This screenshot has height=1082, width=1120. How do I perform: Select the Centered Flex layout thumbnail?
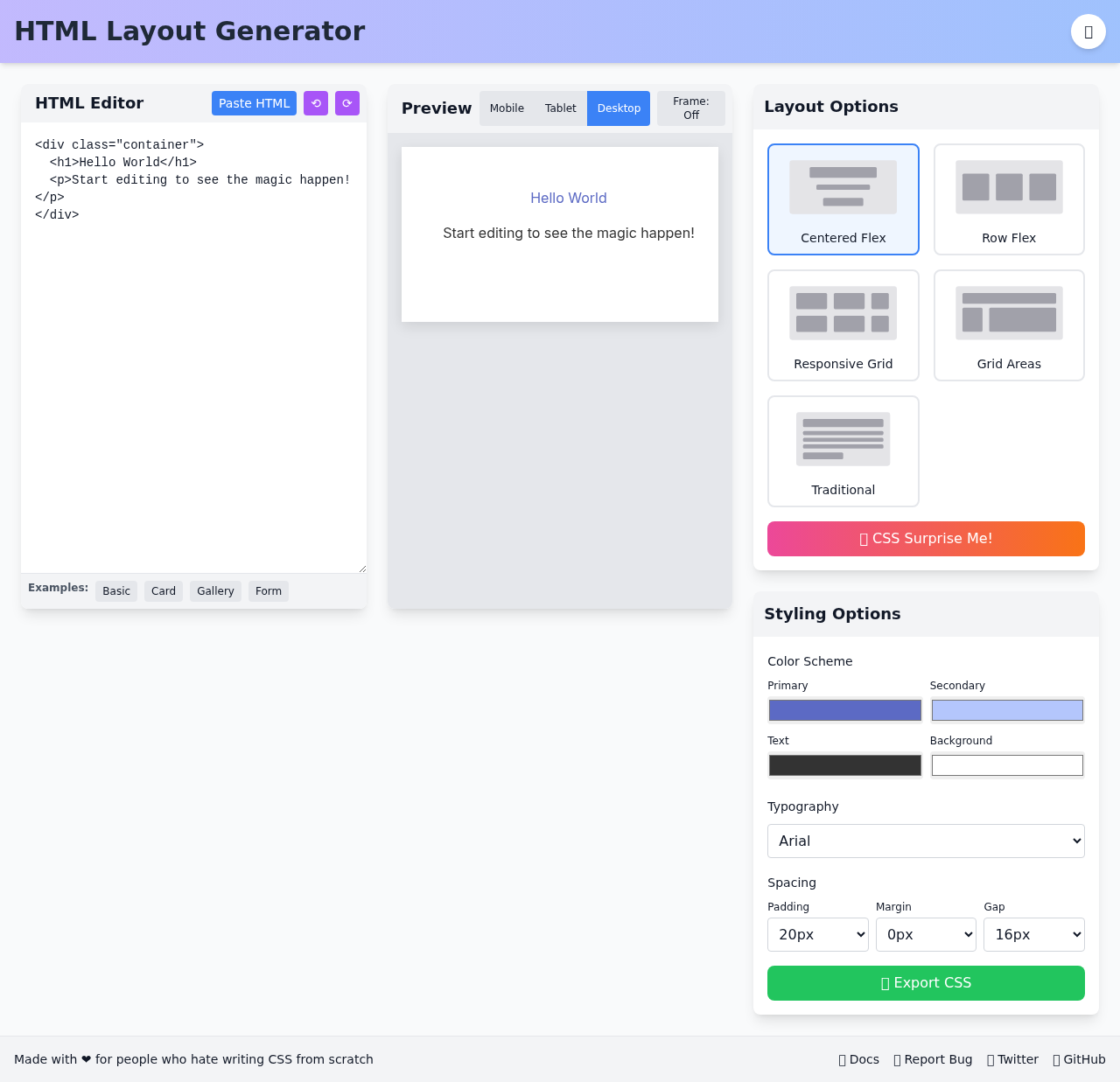click(x=843, y=199)
